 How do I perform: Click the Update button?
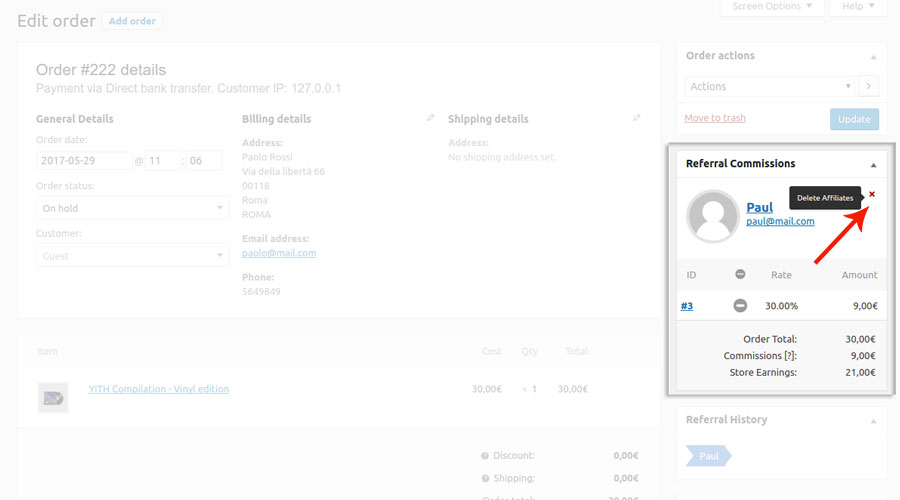point(854,119)
